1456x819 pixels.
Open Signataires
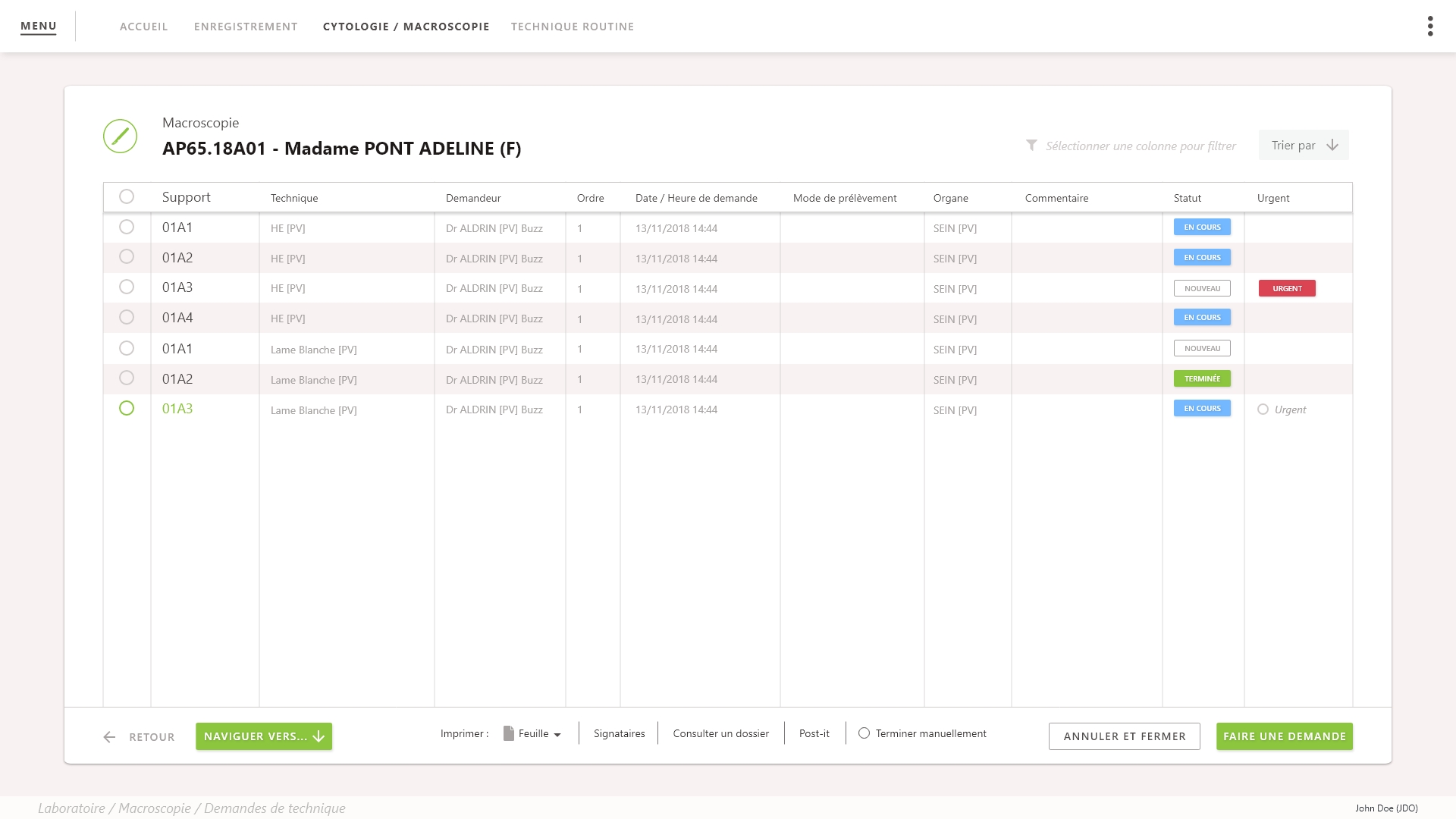620,733
